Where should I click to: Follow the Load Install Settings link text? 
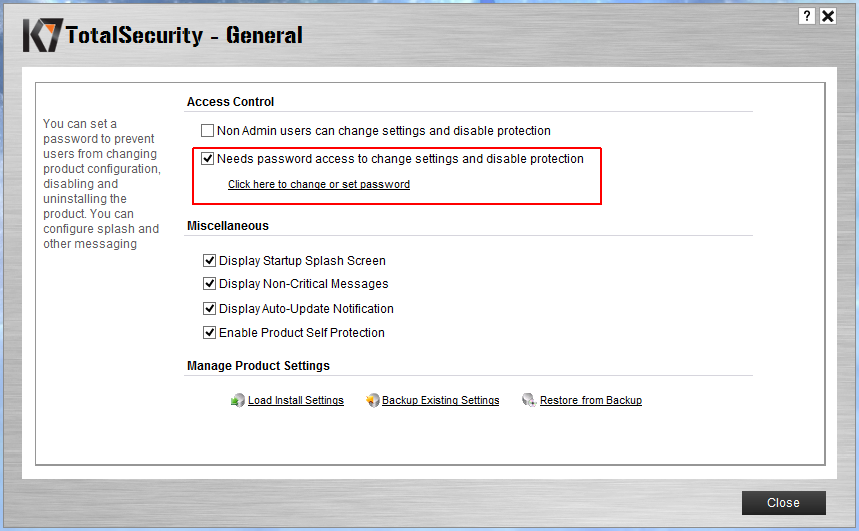[x=296, y=400]
